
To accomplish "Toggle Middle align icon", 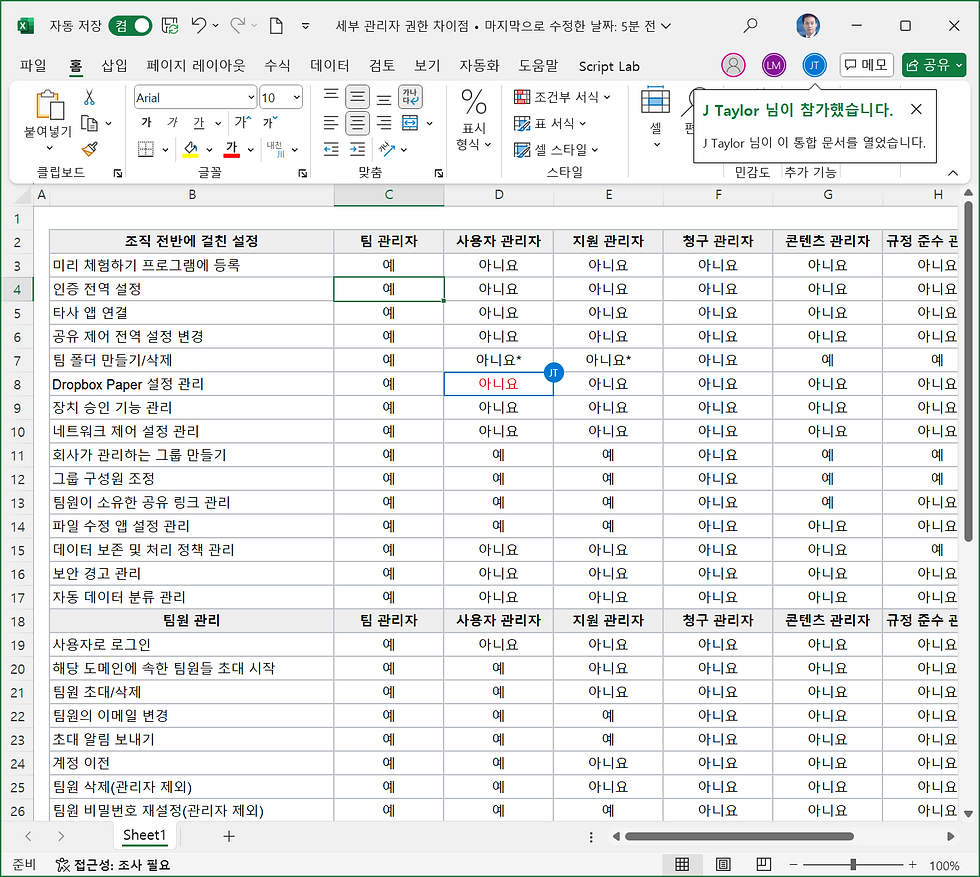I will (x=358, y=96).
